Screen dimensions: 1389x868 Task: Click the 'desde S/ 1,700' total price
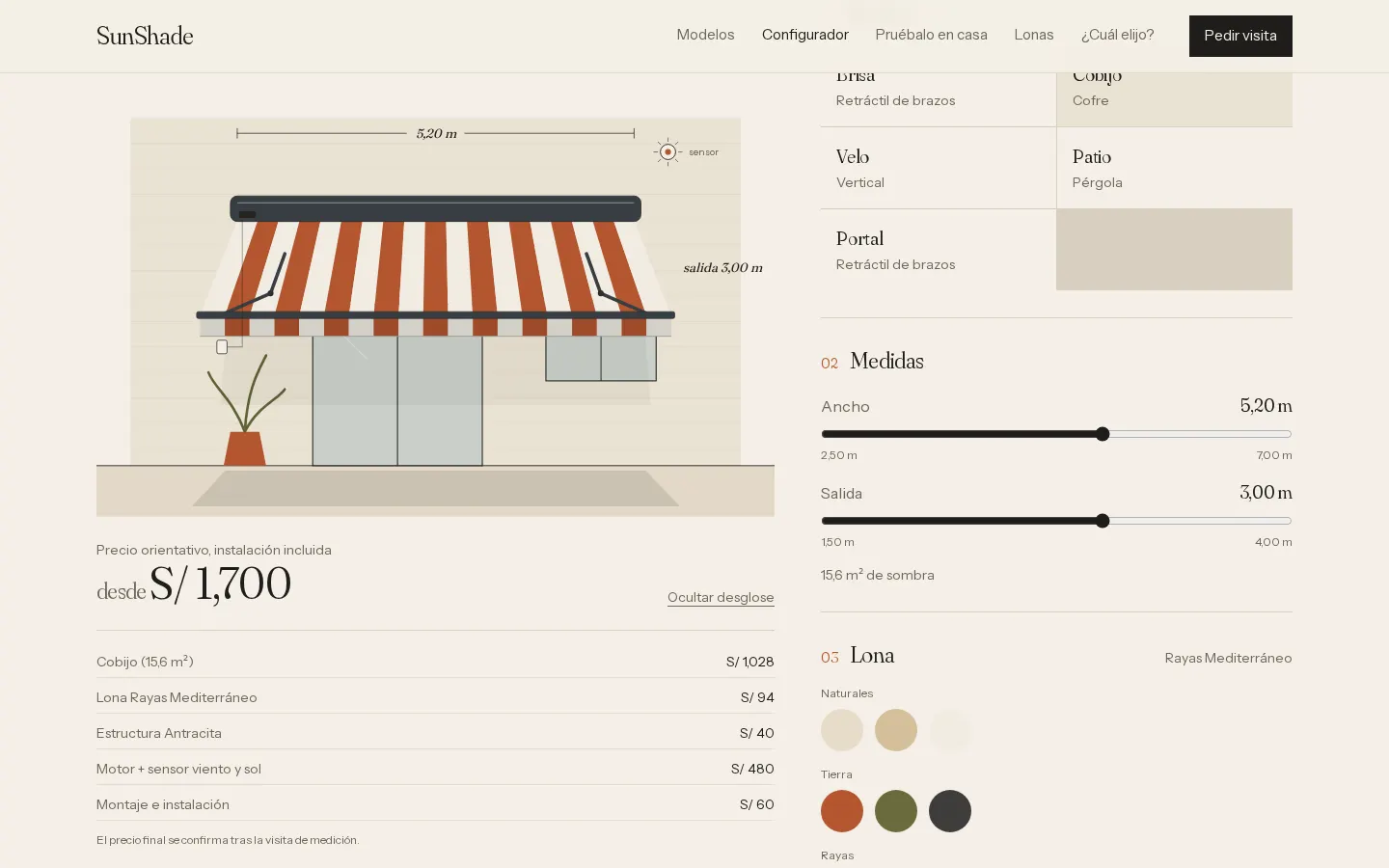pyautogui.click(x=194, y=584)
